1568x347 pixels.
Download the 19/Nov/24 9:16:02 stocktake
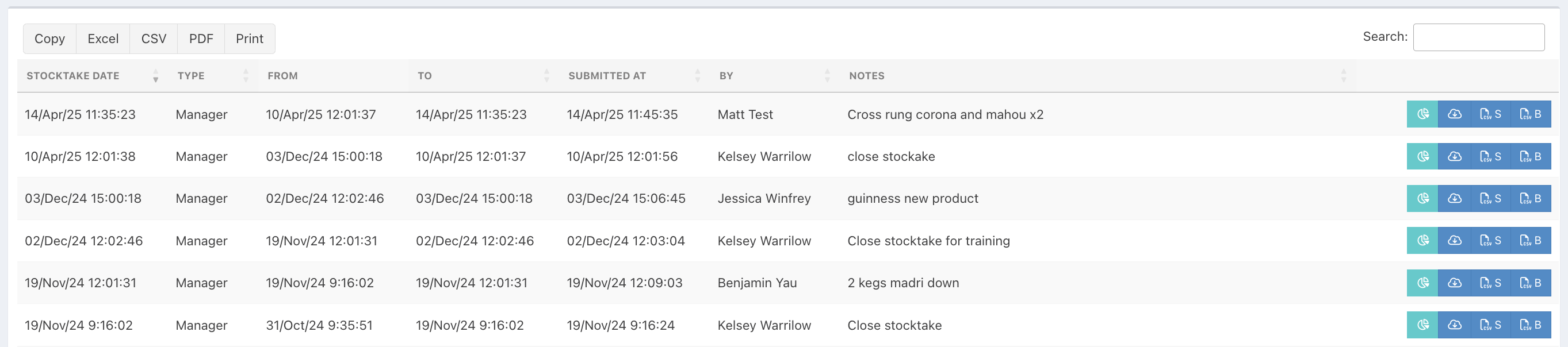tap(1454, 325)
